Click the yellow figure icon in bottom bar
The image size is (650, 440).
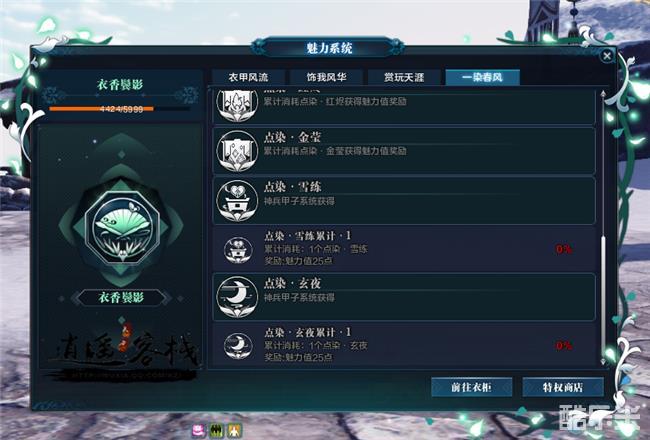pos(234,430)
